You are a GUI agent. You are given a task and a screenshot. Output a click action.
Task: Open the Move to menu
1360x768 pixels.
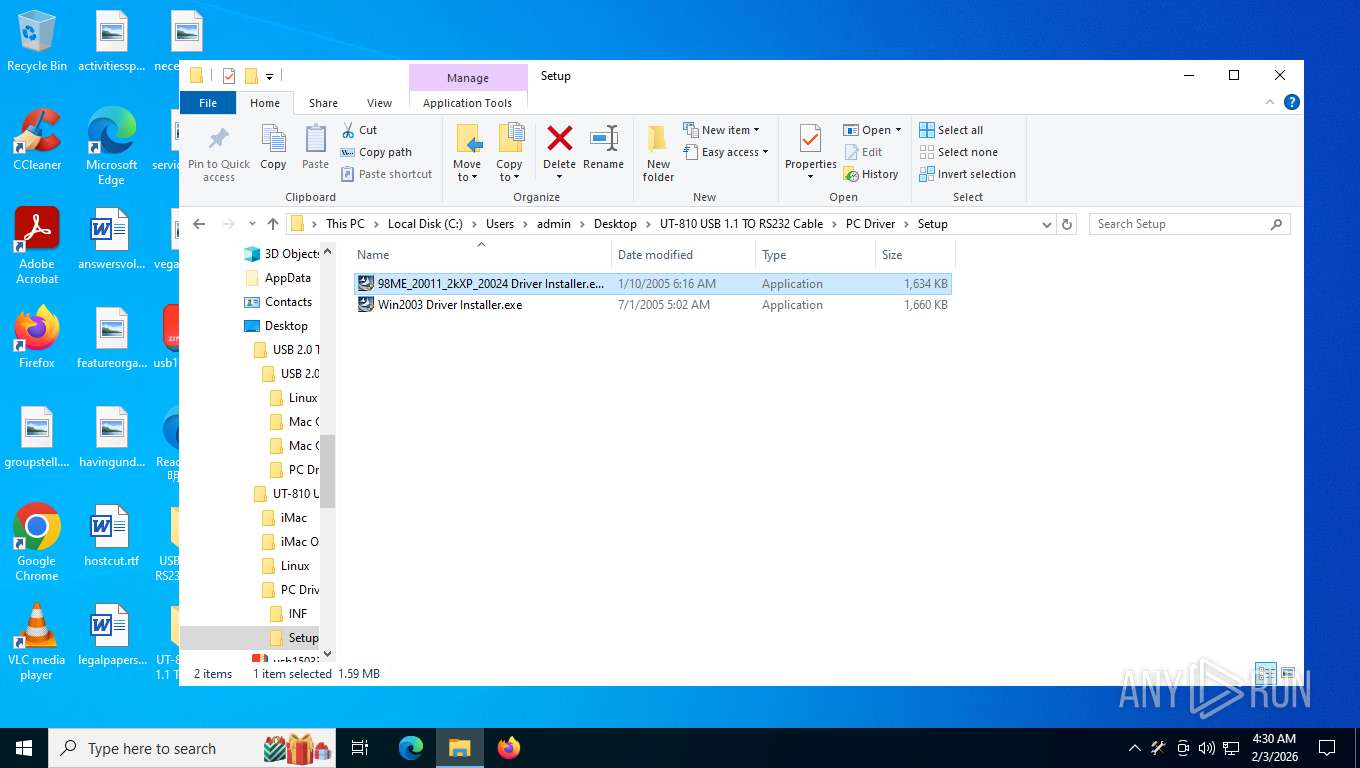click(x=467, y=153)
